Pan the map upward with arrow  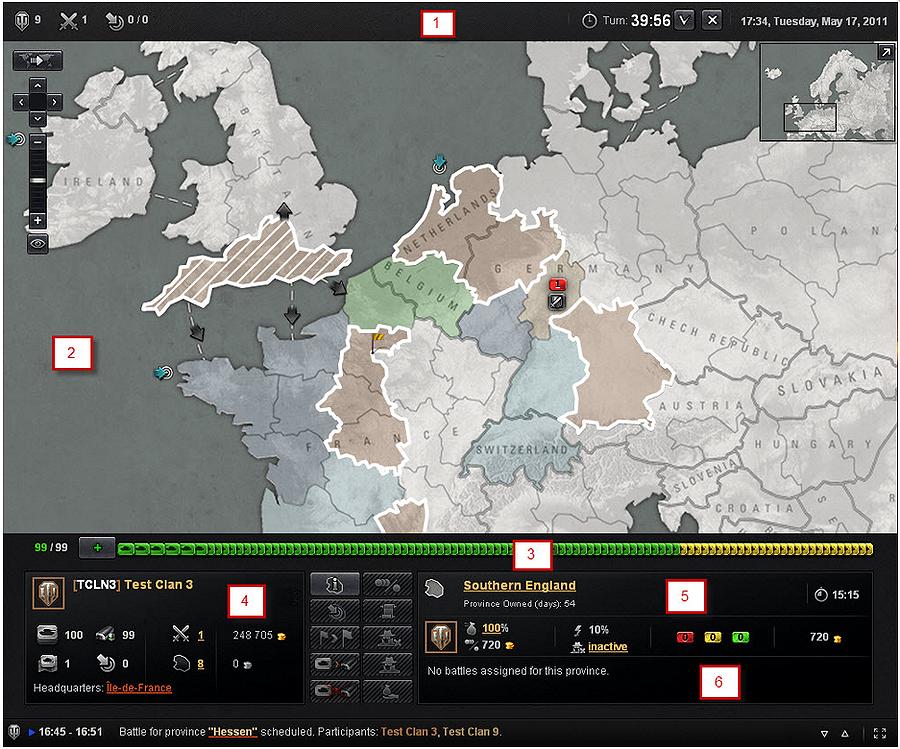[37, 86]
